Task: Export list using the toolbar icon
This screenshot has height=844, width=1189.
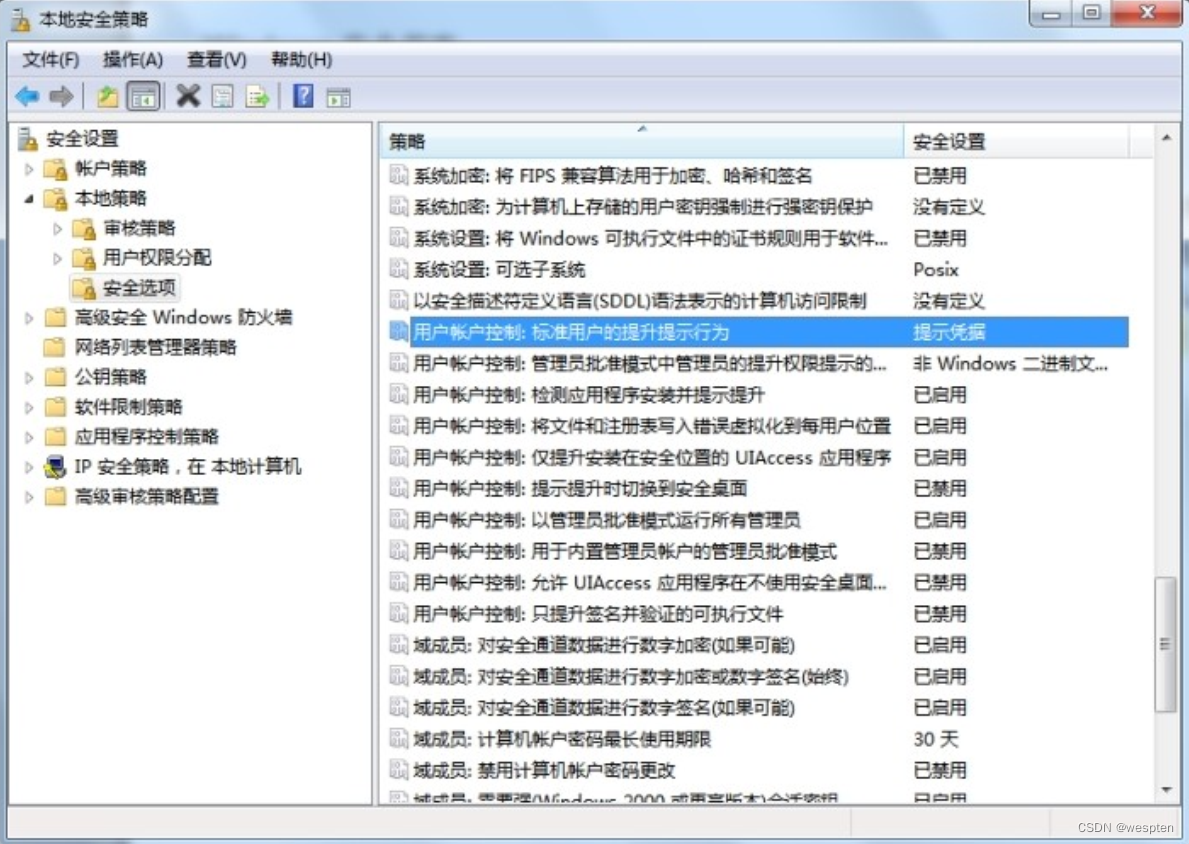Action: (258, 96)
